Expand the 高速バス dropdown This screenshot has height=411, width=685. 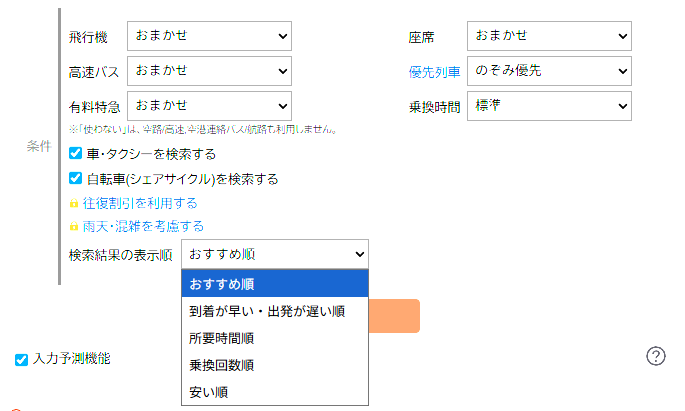[x=209, y=71]
